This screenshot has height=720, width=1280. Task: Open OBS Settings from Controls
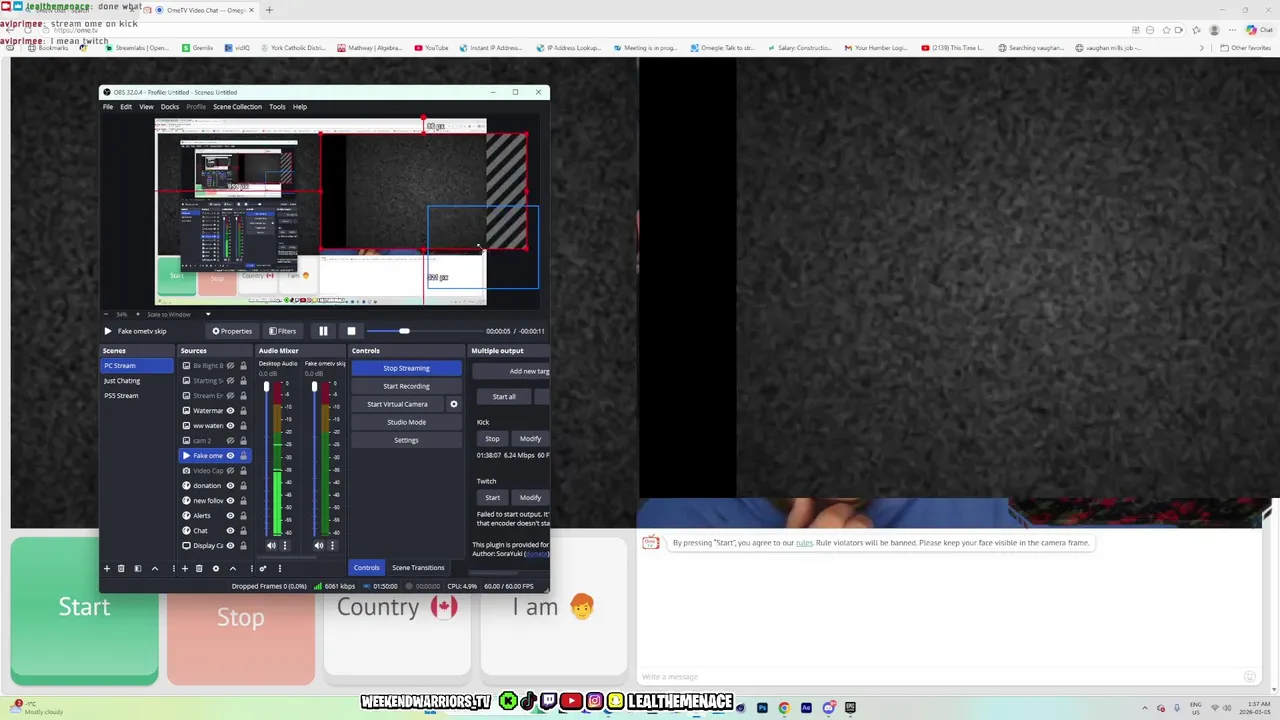point(406,440)
